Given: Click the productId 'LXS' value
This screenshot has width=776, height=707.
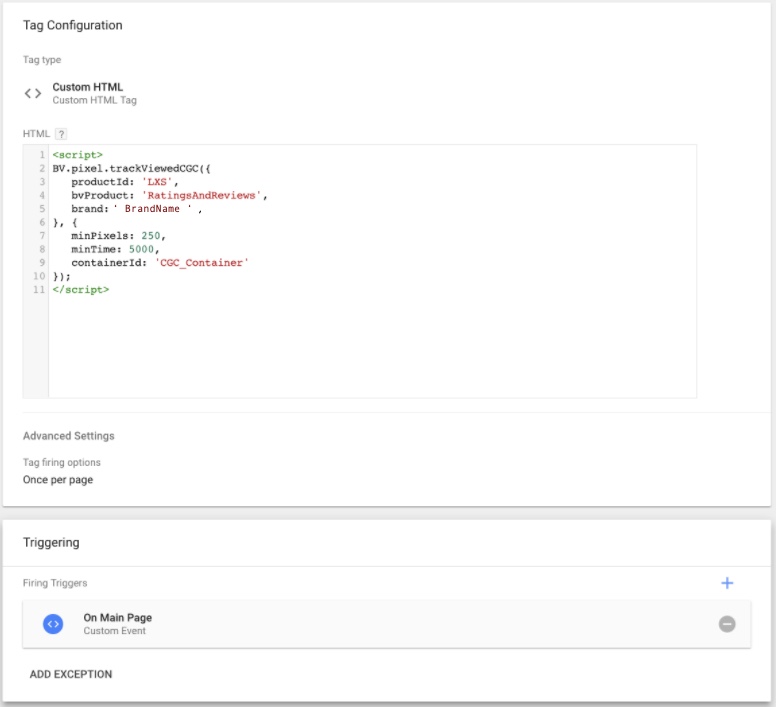Looking at the screenshot, I should pos(157,182).
